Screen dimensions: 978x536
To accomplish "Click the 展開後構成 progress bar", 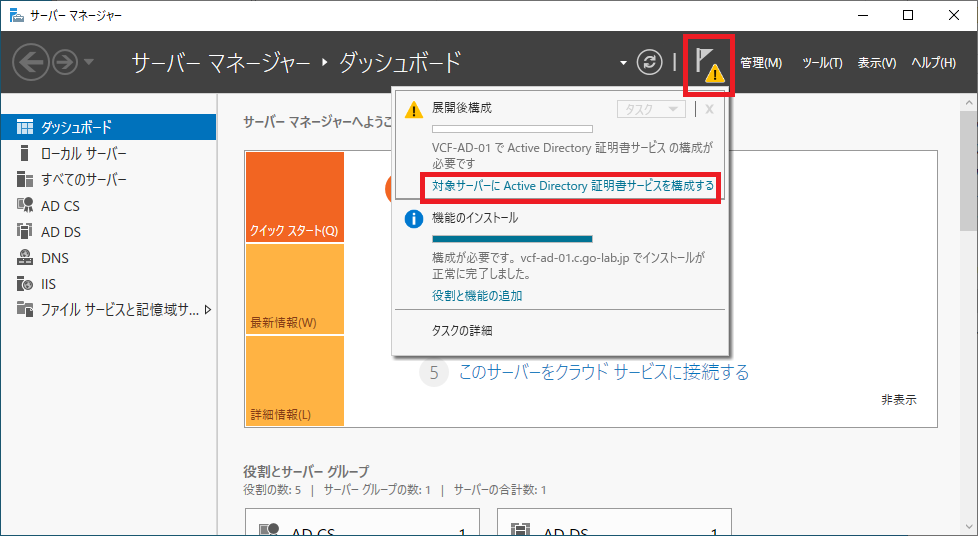I will click(x=512, y=129).
